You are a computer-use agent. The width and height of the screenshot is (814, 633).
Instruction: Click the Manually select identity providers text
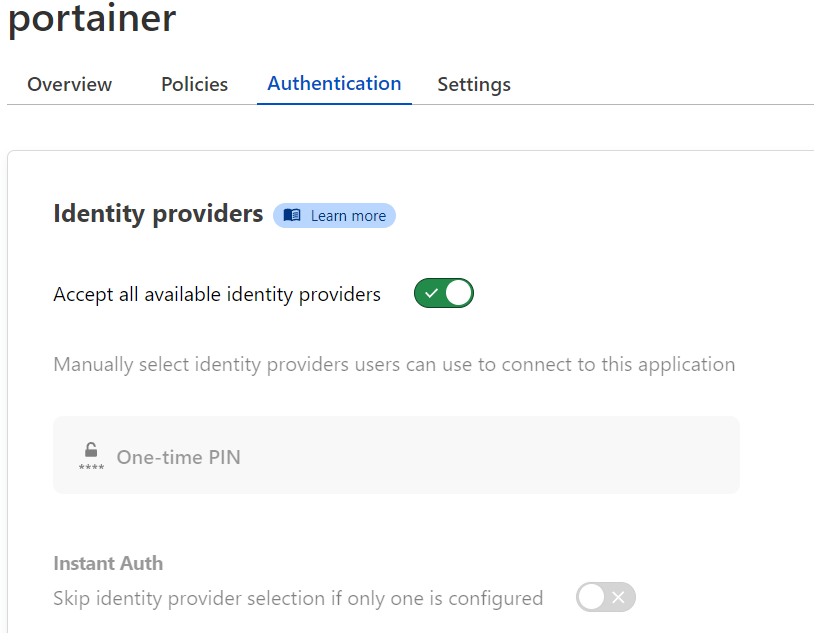tap(394, 364)
